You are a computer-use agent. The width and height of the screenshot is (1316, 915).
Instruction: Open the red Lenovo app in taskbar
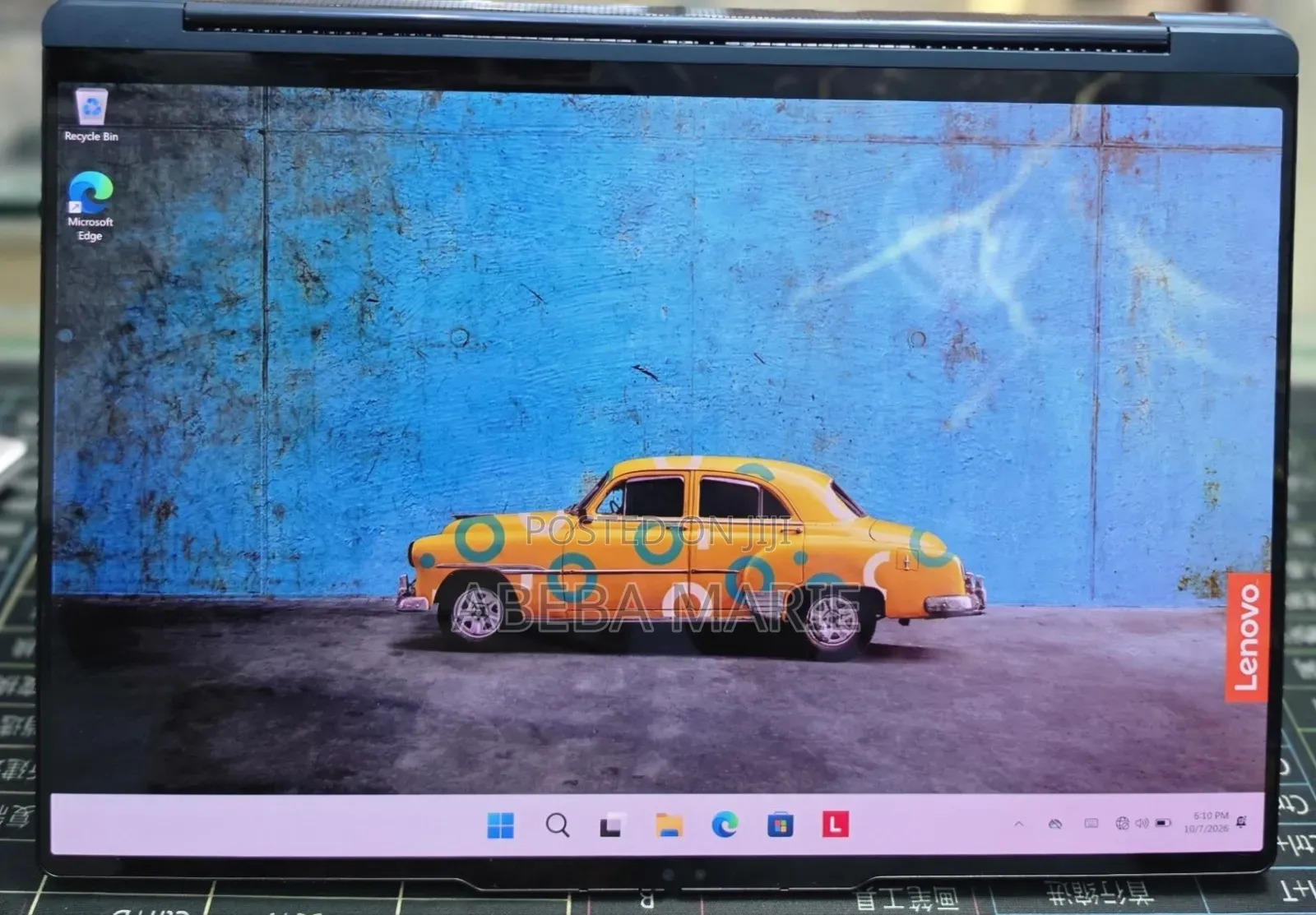(x=835, y=824)
